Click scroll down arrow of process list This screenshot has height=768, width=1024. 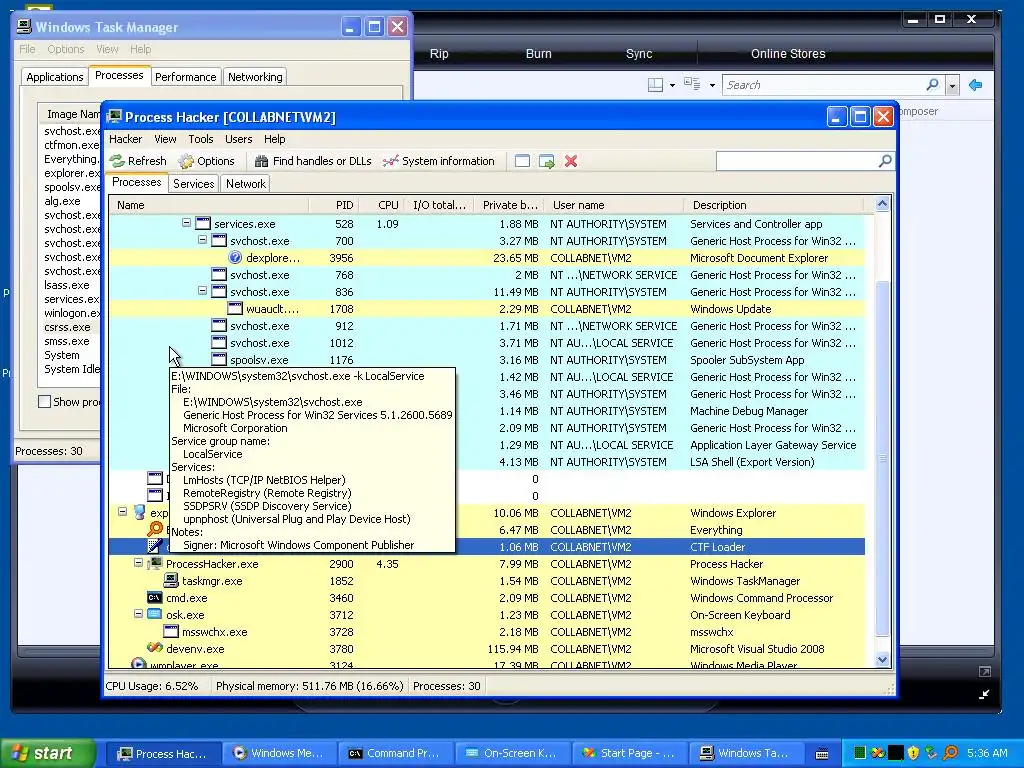(x=882, y=660)
